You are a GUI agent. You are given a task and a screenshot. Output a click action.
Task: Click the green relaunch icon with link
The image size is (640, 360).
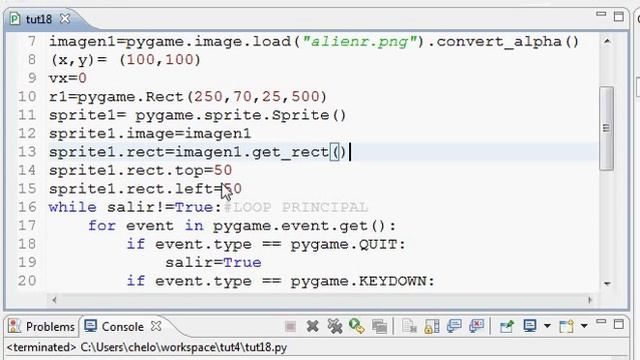click(x=357, y=326)
